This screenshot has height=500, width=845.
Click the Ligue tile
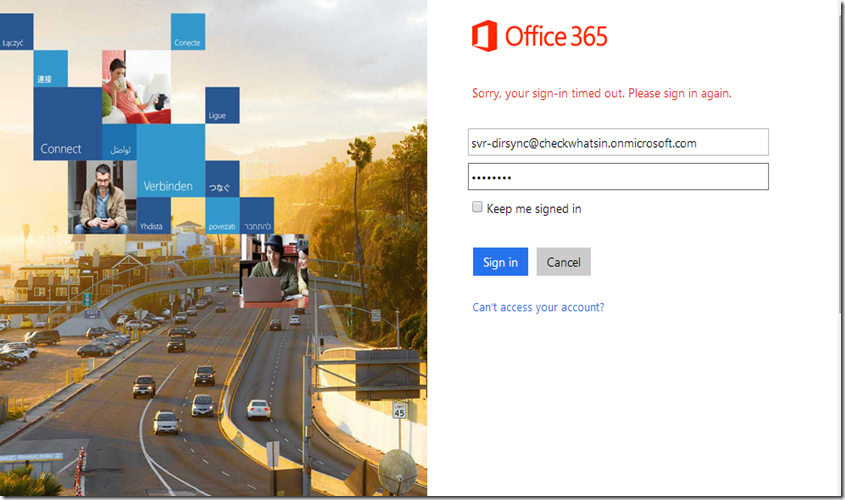coord(222,105)
